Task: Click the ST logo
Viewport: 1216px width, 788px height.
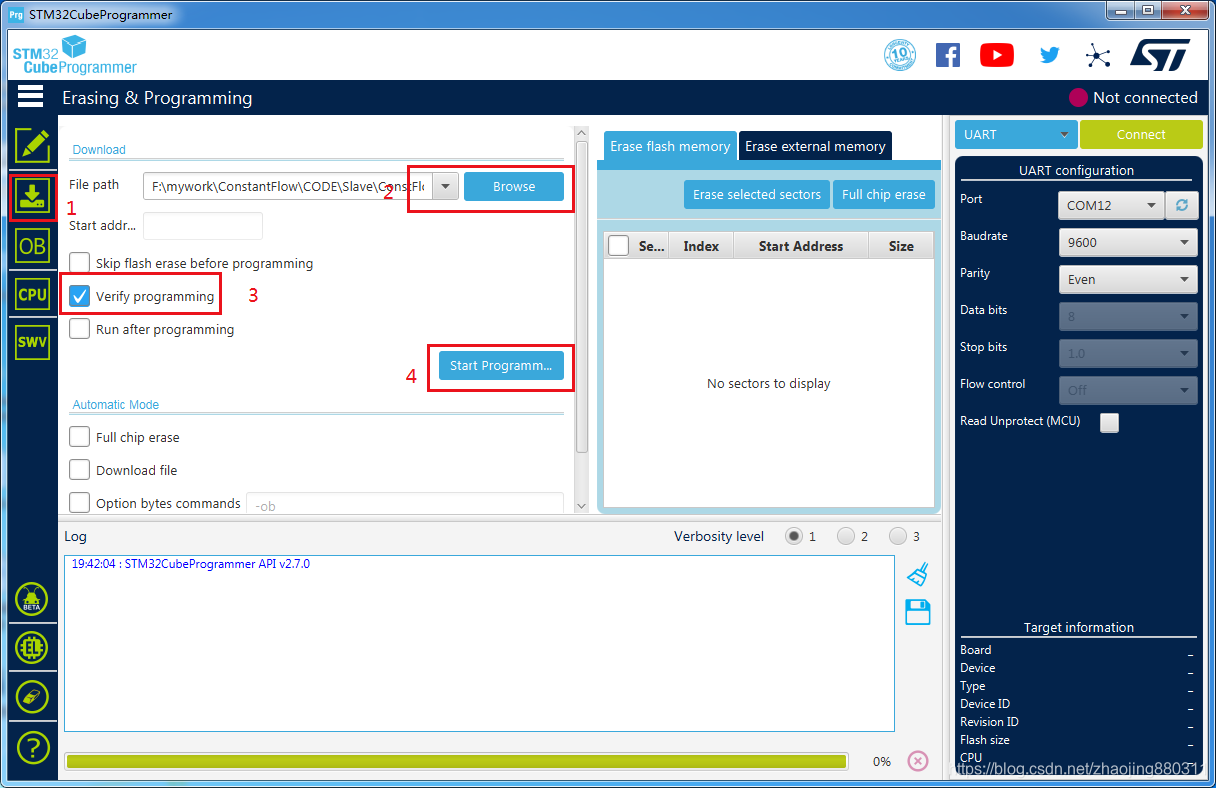Action: coord(1160,54)
